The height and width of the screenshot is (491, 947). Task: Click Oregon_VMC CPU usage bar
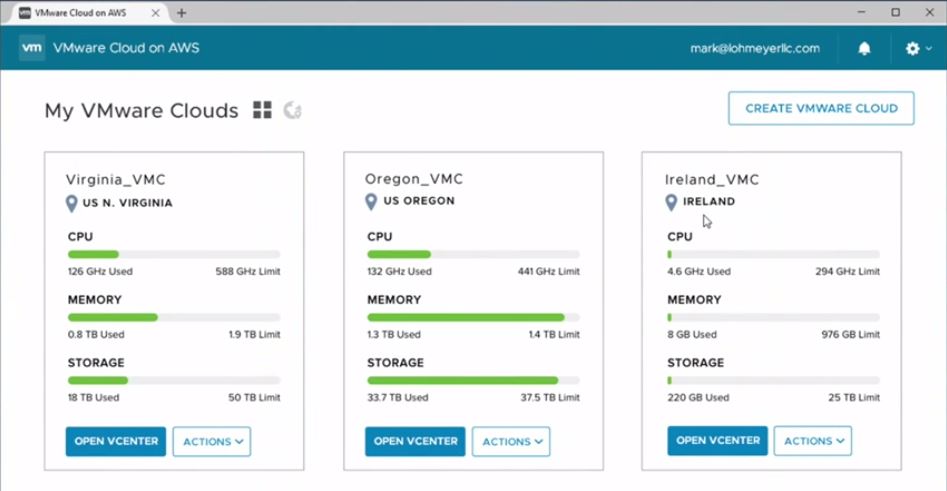474,254
